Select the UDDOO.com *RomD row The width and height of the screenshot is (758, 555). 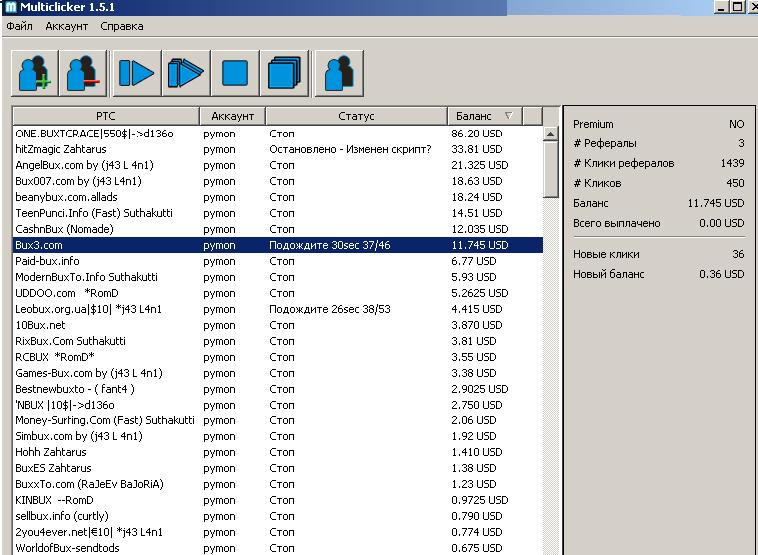[x=278, y=292]
